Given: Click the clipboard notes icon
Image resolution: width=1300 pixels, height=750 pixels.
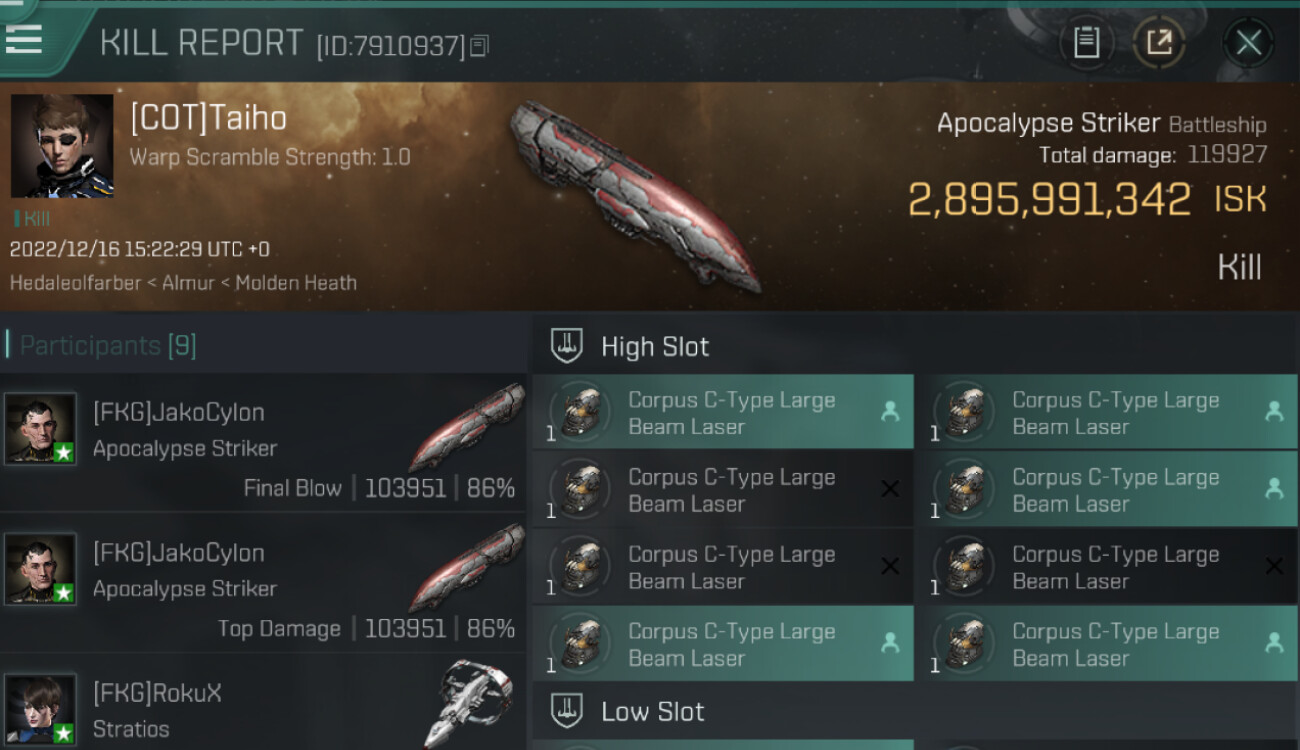Looking at the screenshot, I should click(1086, 42).
